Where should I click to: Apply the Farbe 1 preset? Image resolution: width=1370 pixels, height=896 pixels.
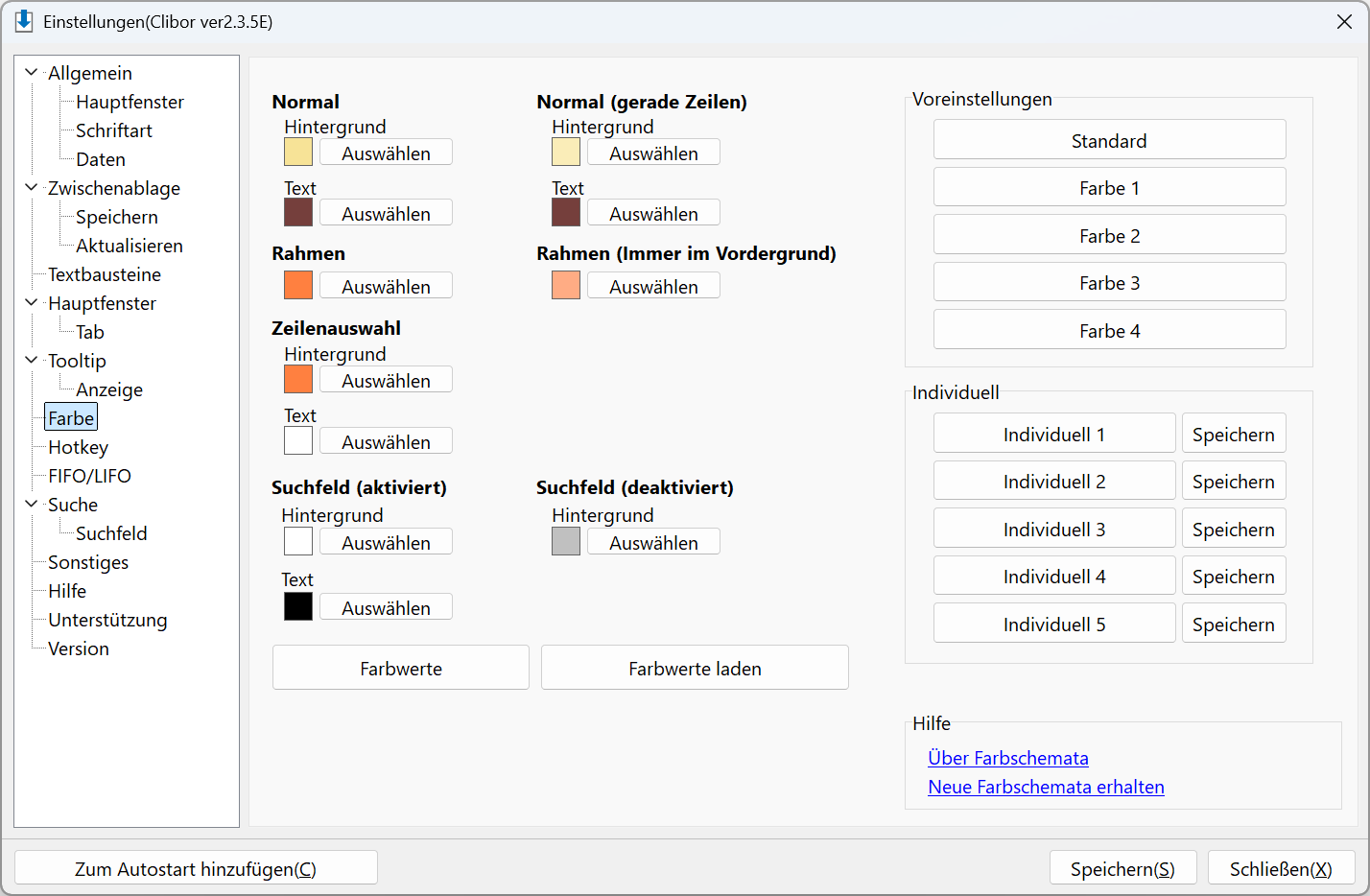1109,187
